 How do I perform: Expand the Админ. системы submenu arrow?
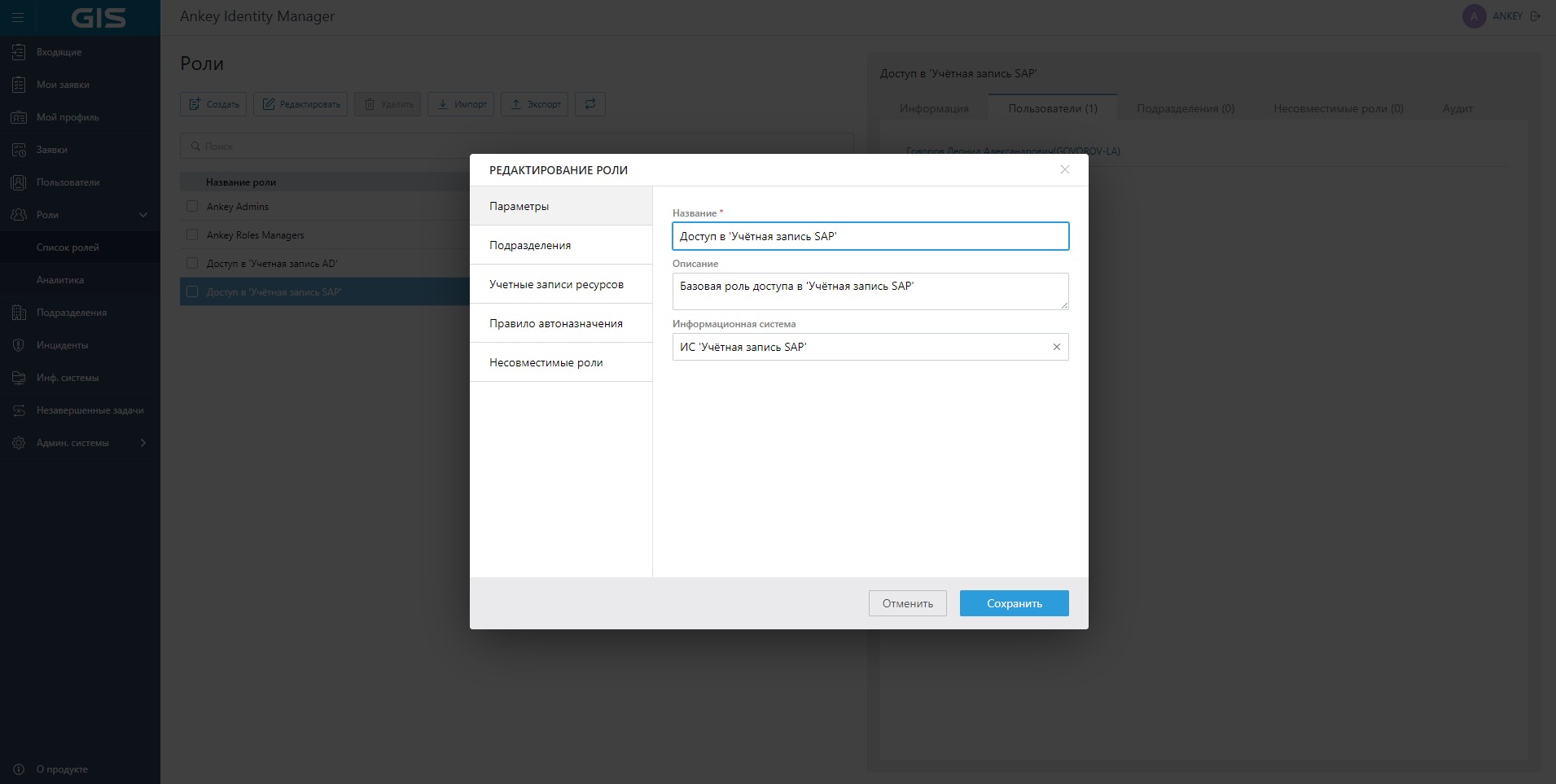(x=143, y=443)
